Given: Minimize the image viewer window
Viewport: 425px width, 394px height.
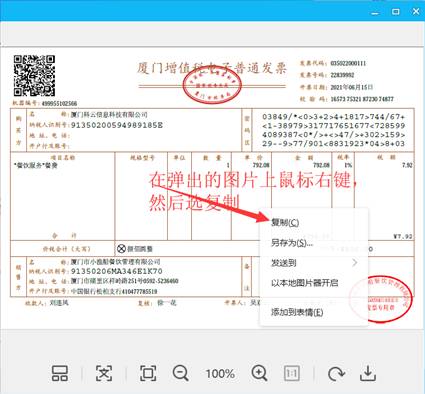Looking at the screenshot, I should (x=375, y=12).
